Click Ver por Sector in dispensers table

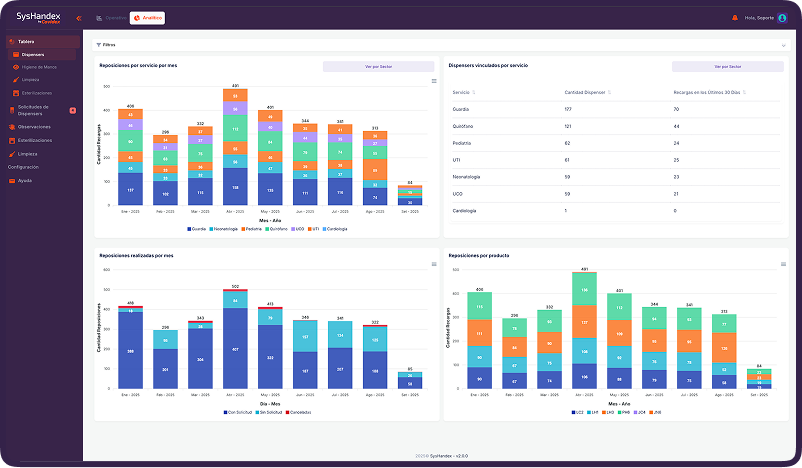(x=727, y=66)
